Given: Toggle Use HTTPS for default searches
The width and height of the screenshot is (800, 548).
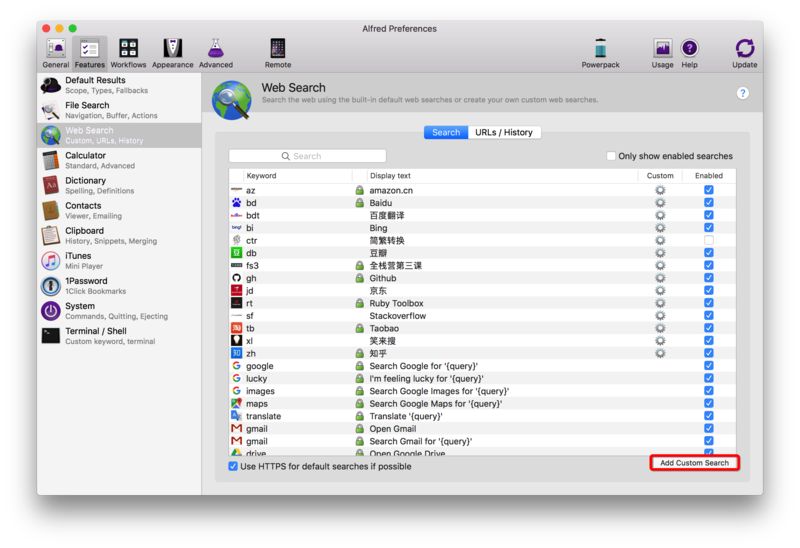Looking at the screenshot, I should pos(233,466).
